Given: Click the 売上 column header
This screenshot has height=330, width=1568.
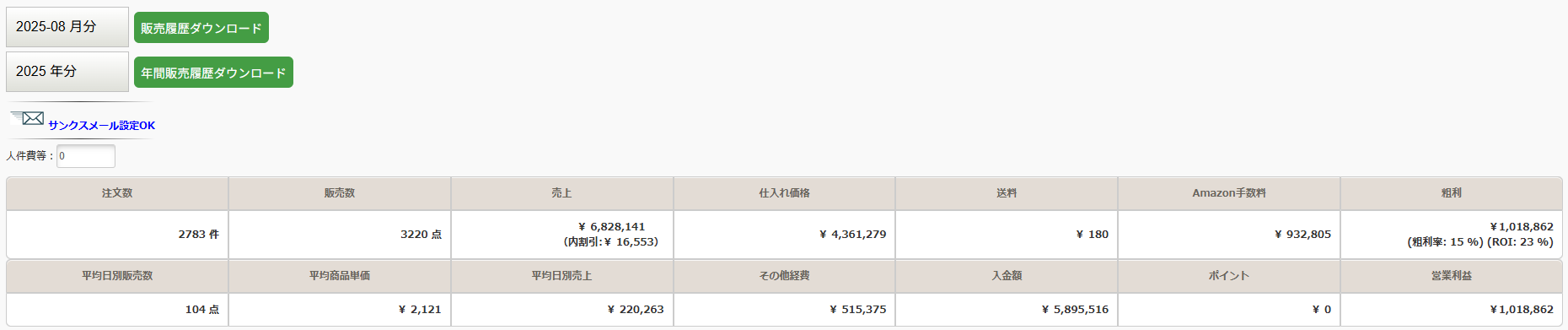Looking at the screenshot, I should (561, 193).
